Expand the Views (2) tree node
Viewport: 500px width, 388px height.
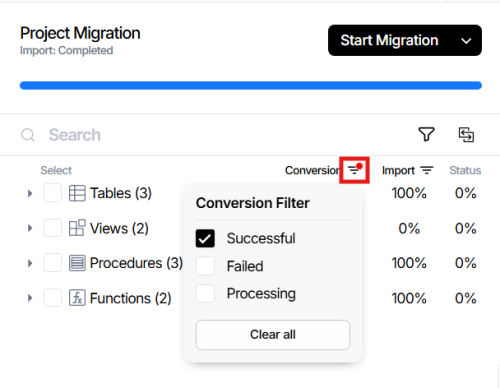(x=30, y=228)
